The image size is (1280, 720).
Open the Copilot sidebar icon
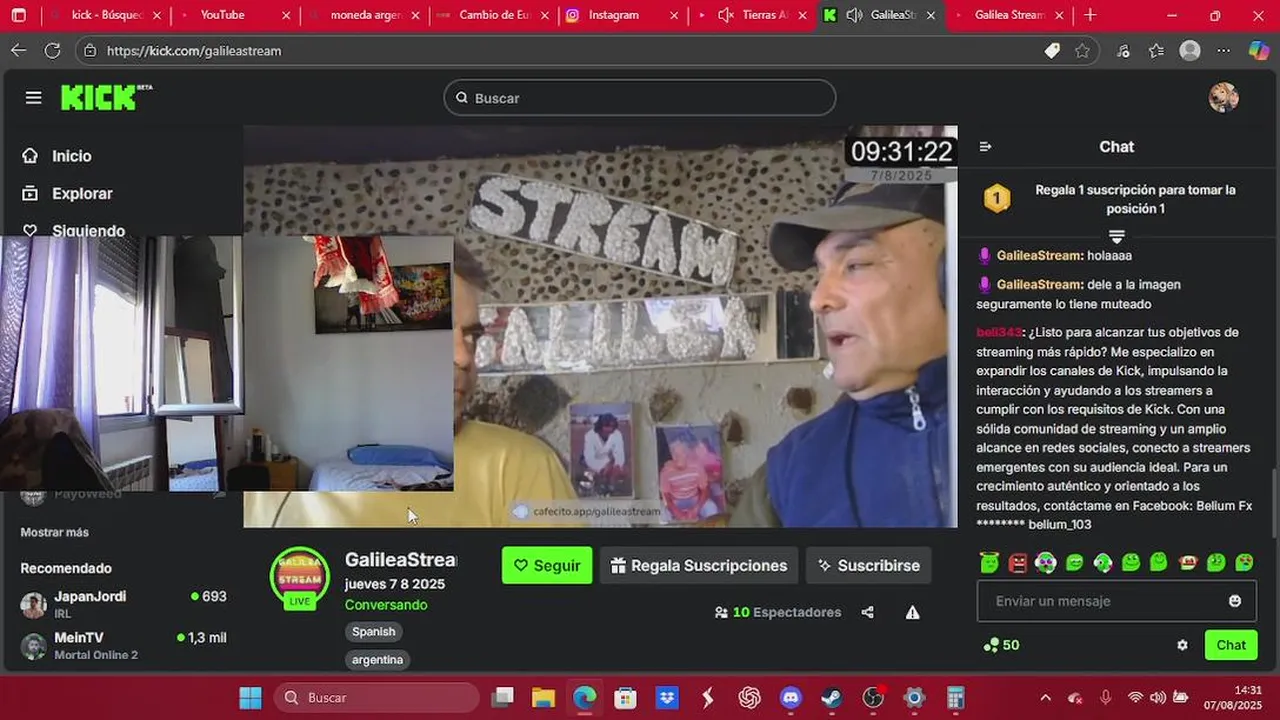pos(1259,50)
